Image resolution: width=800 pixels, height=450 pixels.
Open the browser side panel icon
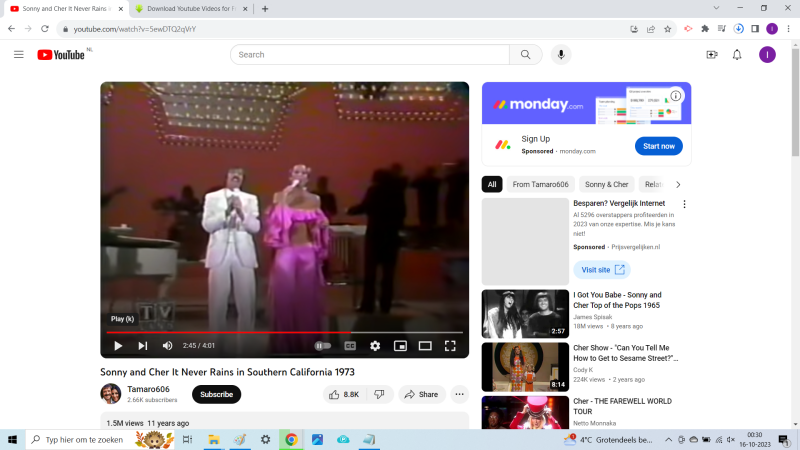click(755, 29)
